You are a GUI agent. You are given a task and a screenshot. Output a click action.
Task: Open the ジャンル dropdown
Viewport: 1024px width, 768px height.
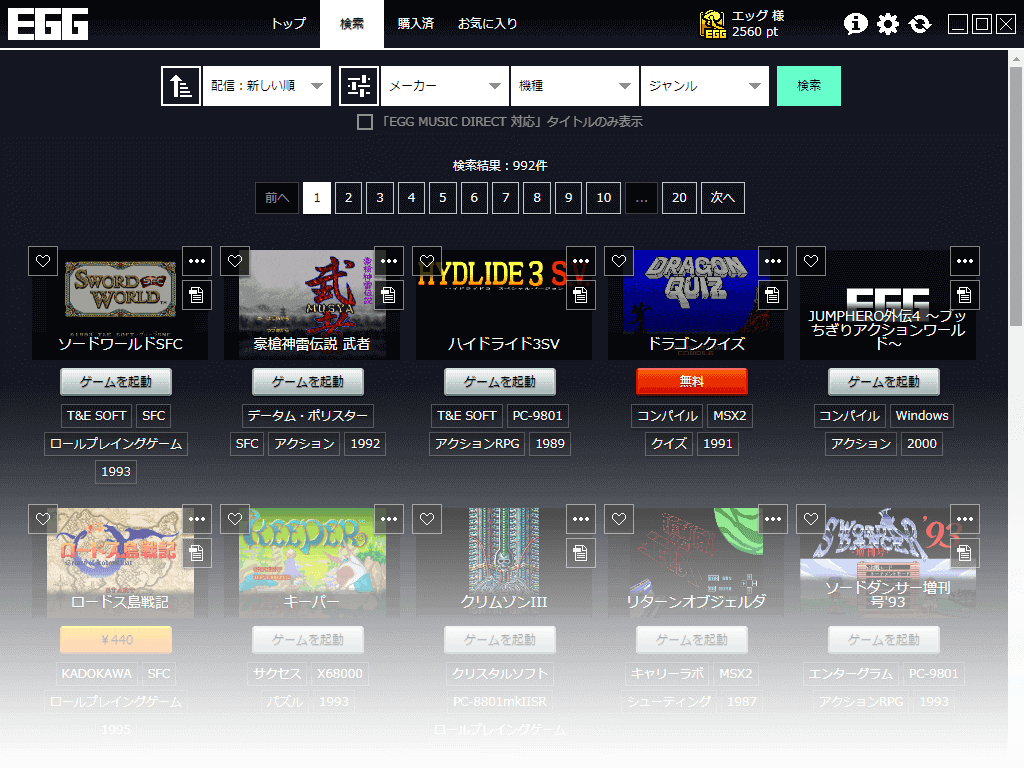[x=704, y=86]
